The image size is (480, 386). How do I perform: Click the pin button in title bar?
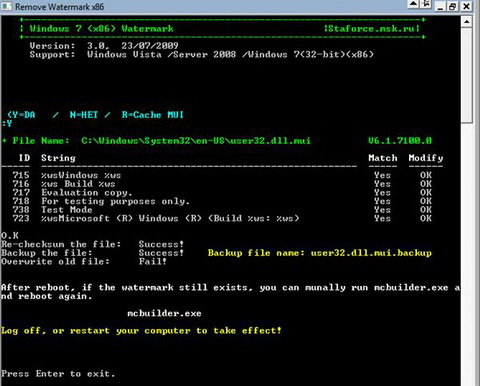426,4
